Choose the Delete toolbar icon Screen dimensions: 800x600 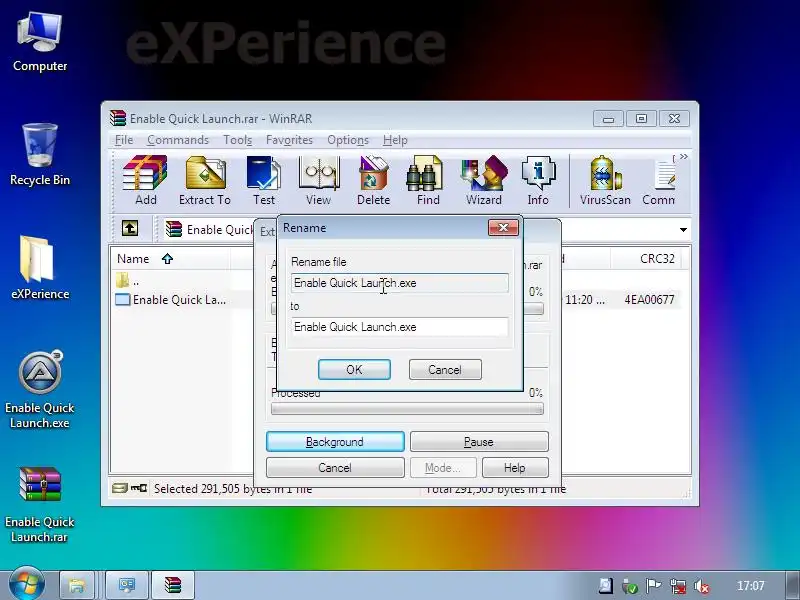(x=373, y=181)
